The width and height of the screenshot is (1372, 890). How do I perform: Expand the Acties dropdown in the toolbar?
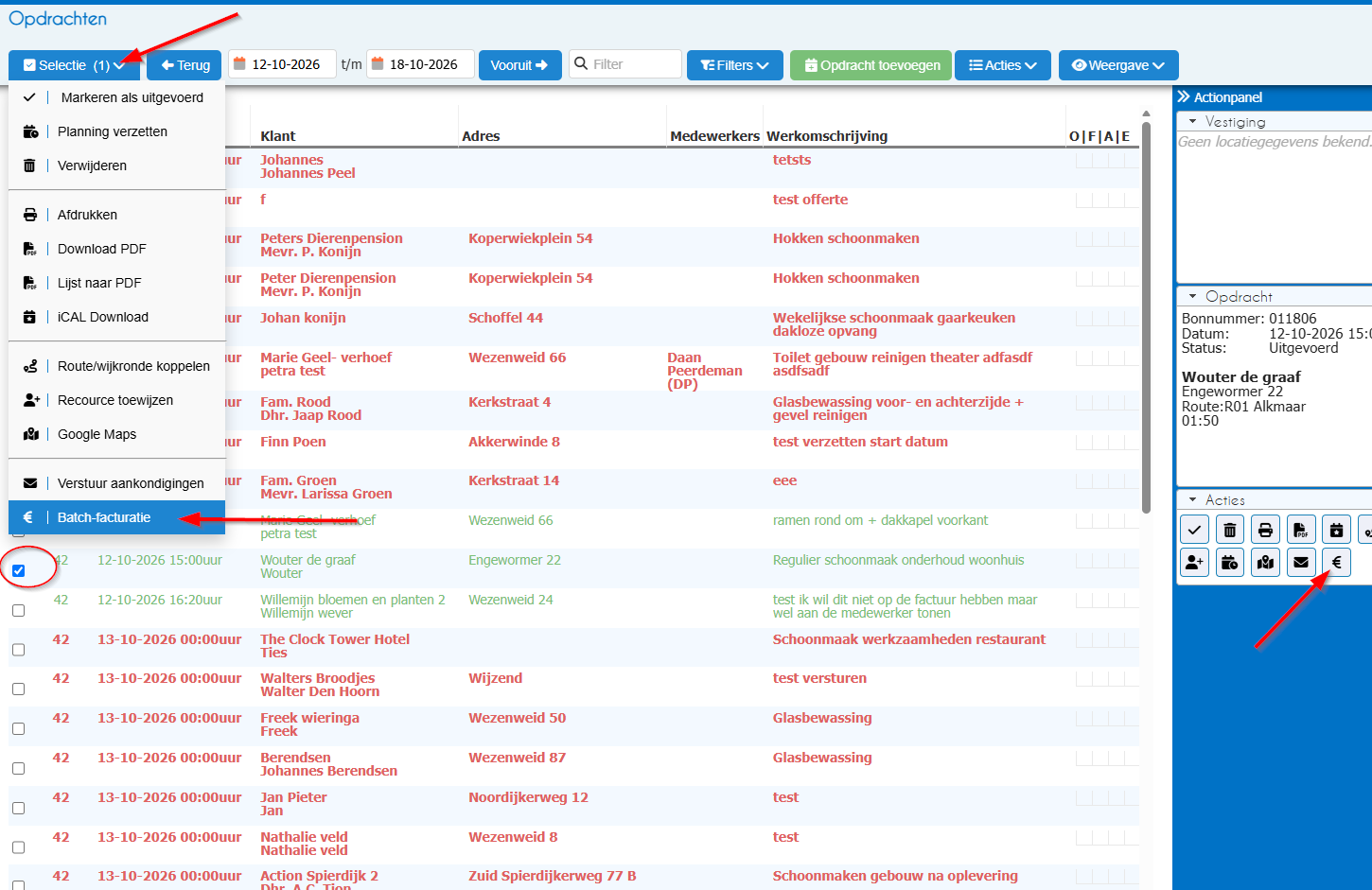tap(1003, 65)
